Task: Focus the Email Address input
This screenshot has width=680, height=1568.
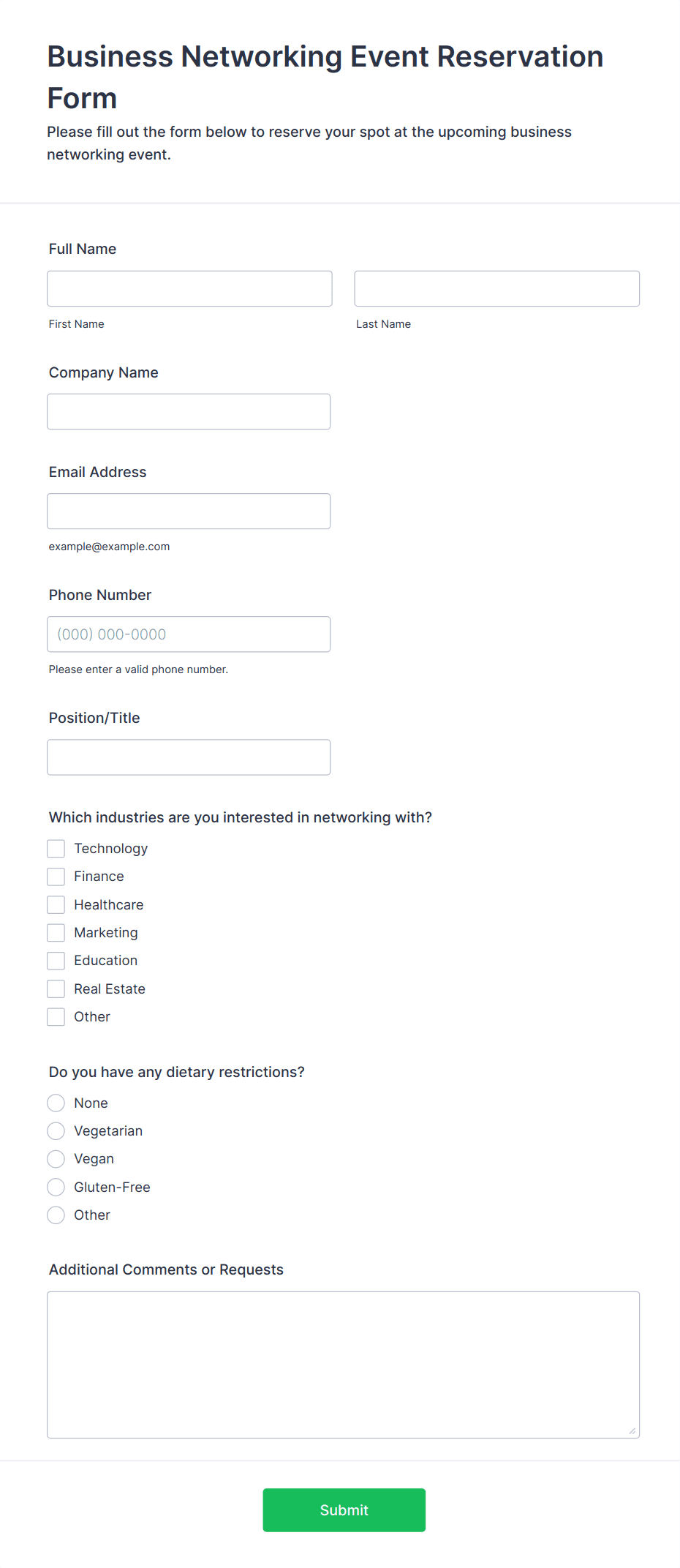Action: tap(189, 511)
